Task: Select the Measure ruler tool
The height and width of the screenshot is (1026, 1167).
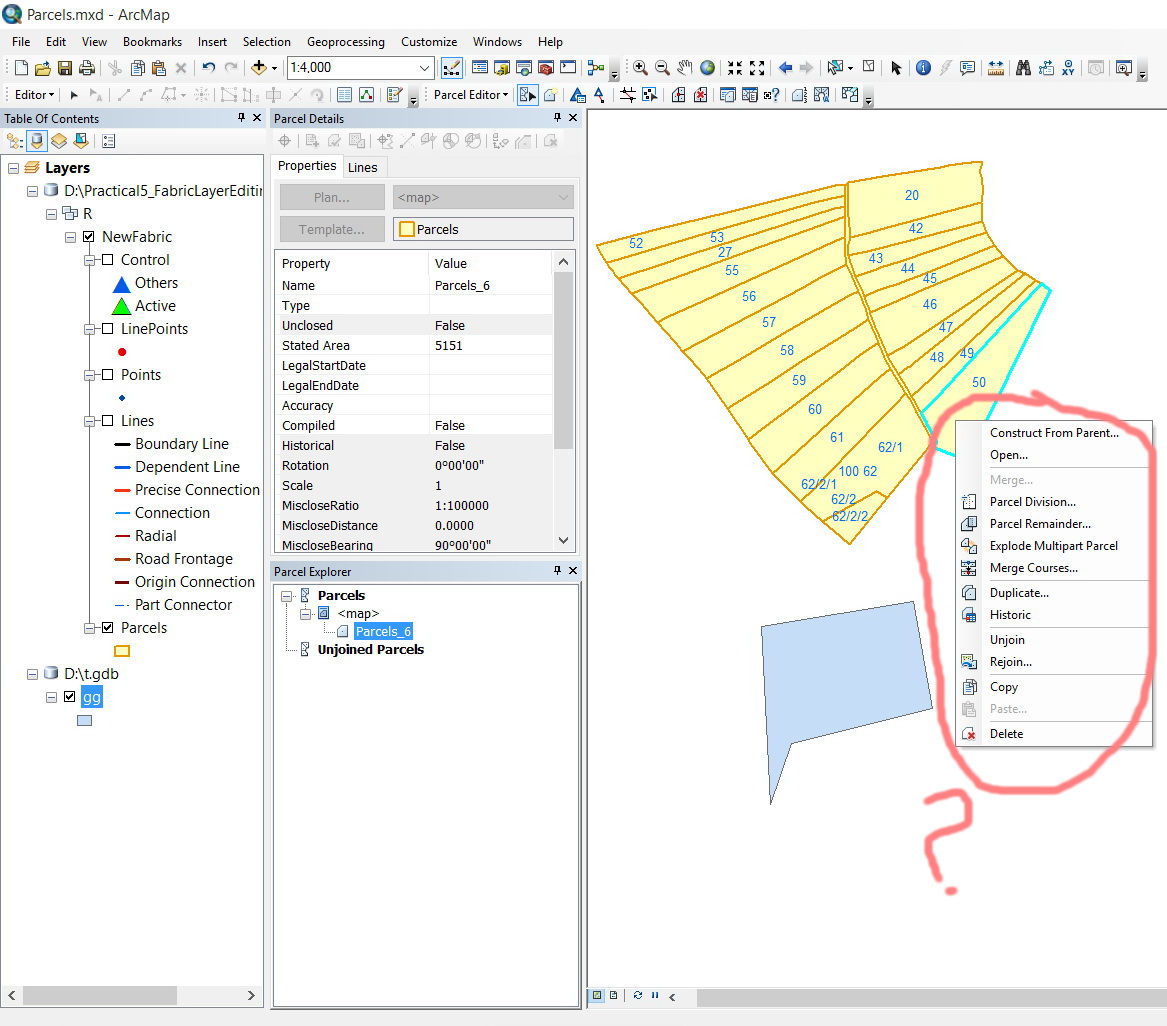Action: tap(996, 68)
